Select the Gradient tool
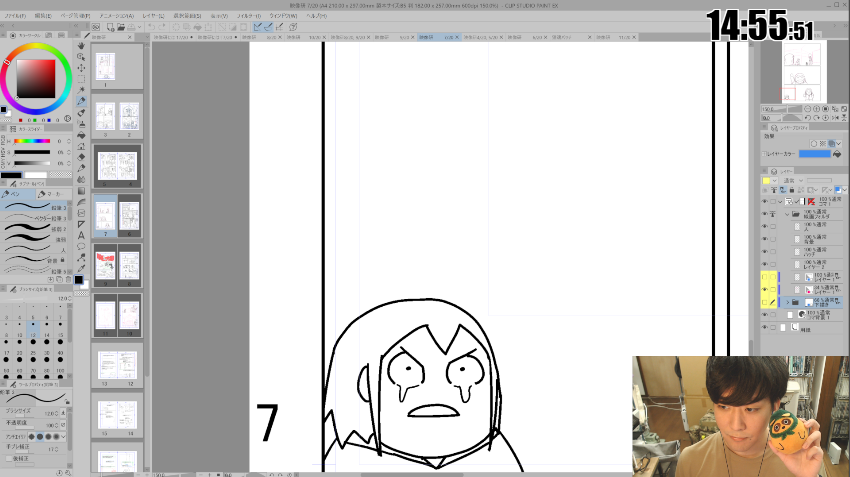This screenshot has height=477, width=850. click(81, 191)
